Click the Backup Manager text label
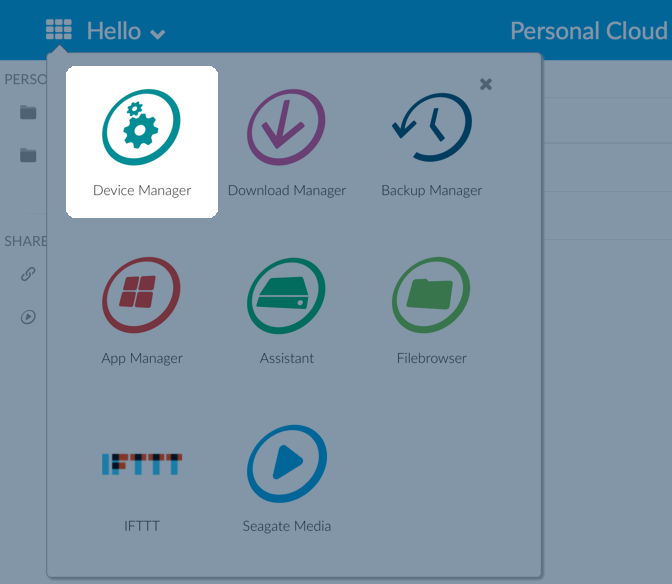The height and width of the screenshot is (584, 672). (x=432, y=190)
